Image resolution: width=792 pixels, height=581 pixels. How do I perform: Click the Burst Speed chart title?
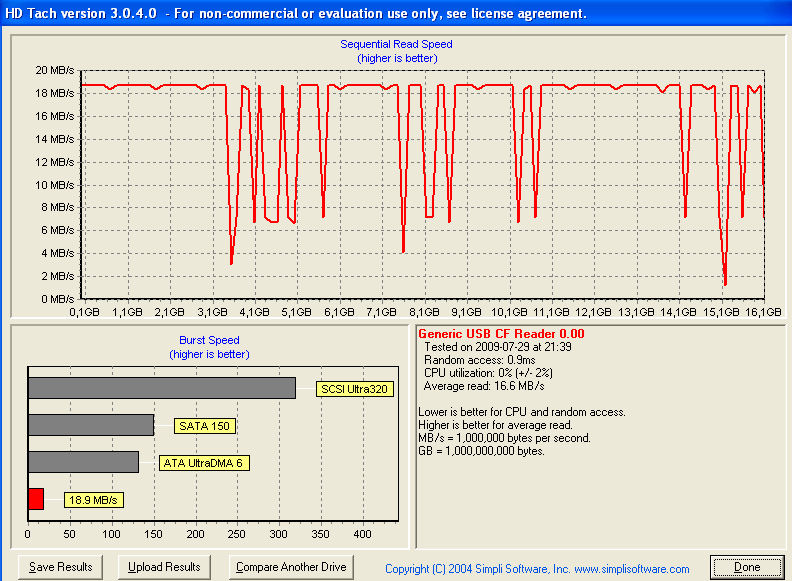[209, 340]
